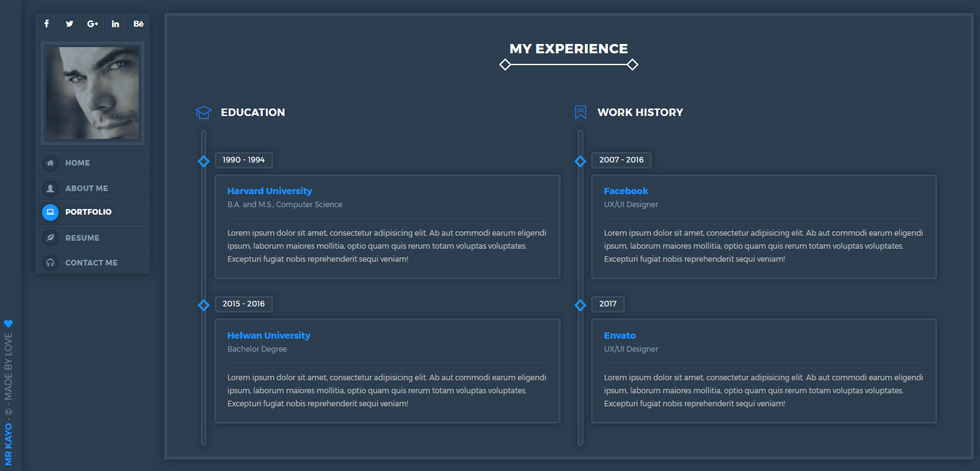Viewport: 980px width, 471px height.
Task: Click the 2017 date badge
Action: [608, 304]
